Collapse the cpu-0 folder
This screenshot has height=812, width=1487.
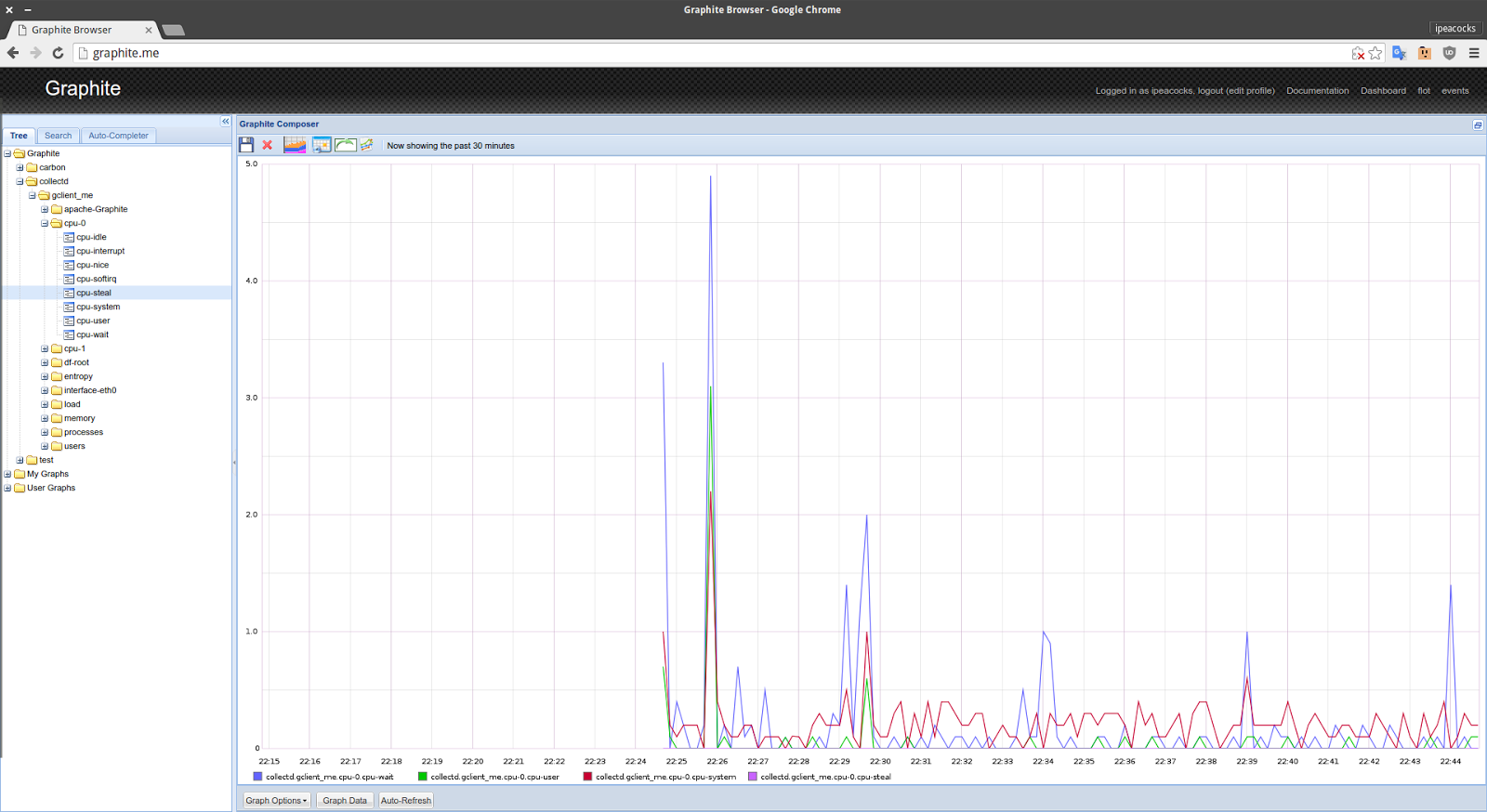45,223
